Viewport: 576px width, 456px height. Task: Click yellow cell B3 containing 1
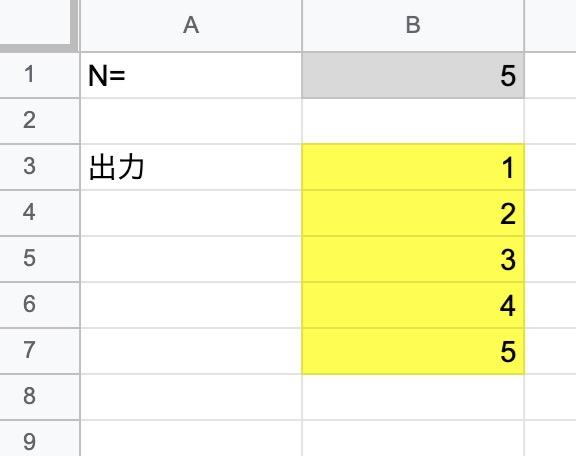[x=413, y=167]
